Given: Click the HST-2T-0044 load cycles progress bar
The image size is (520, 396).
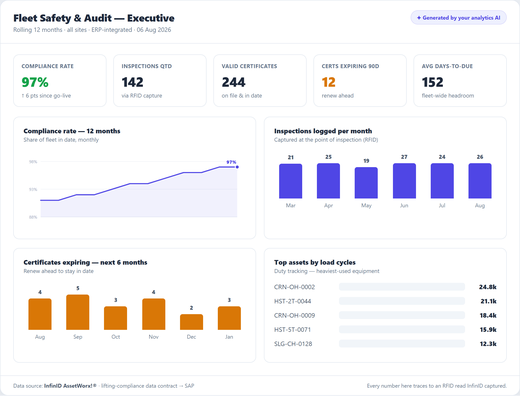Looking at the screenshot, I should coord(402,301).
